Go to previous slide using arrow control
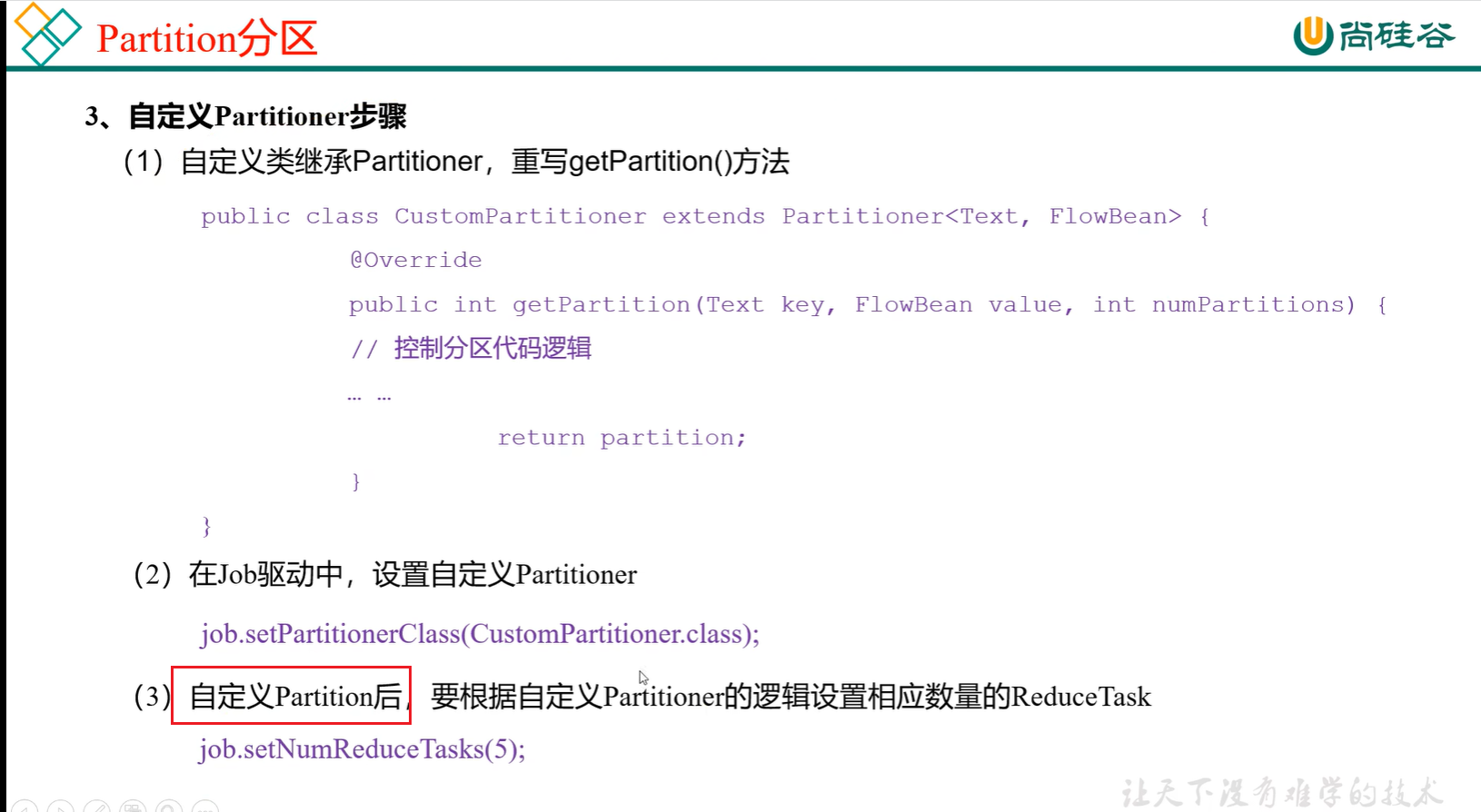 pyautogui.click(x=24, y=807)
